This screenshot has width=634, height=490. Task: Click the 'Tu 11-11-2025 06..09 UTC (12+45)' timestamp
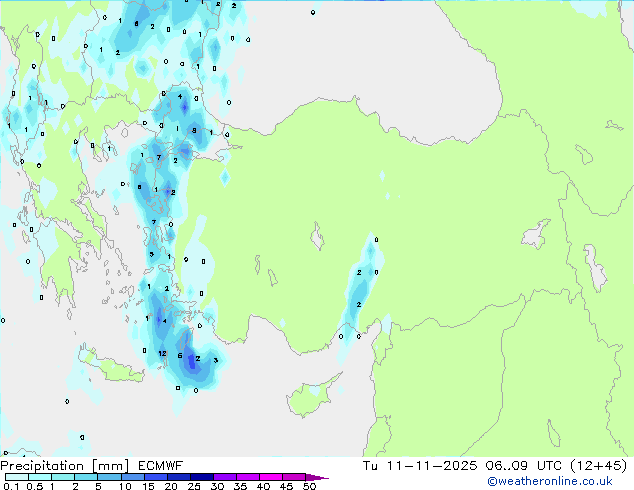(x=495, y=466)
